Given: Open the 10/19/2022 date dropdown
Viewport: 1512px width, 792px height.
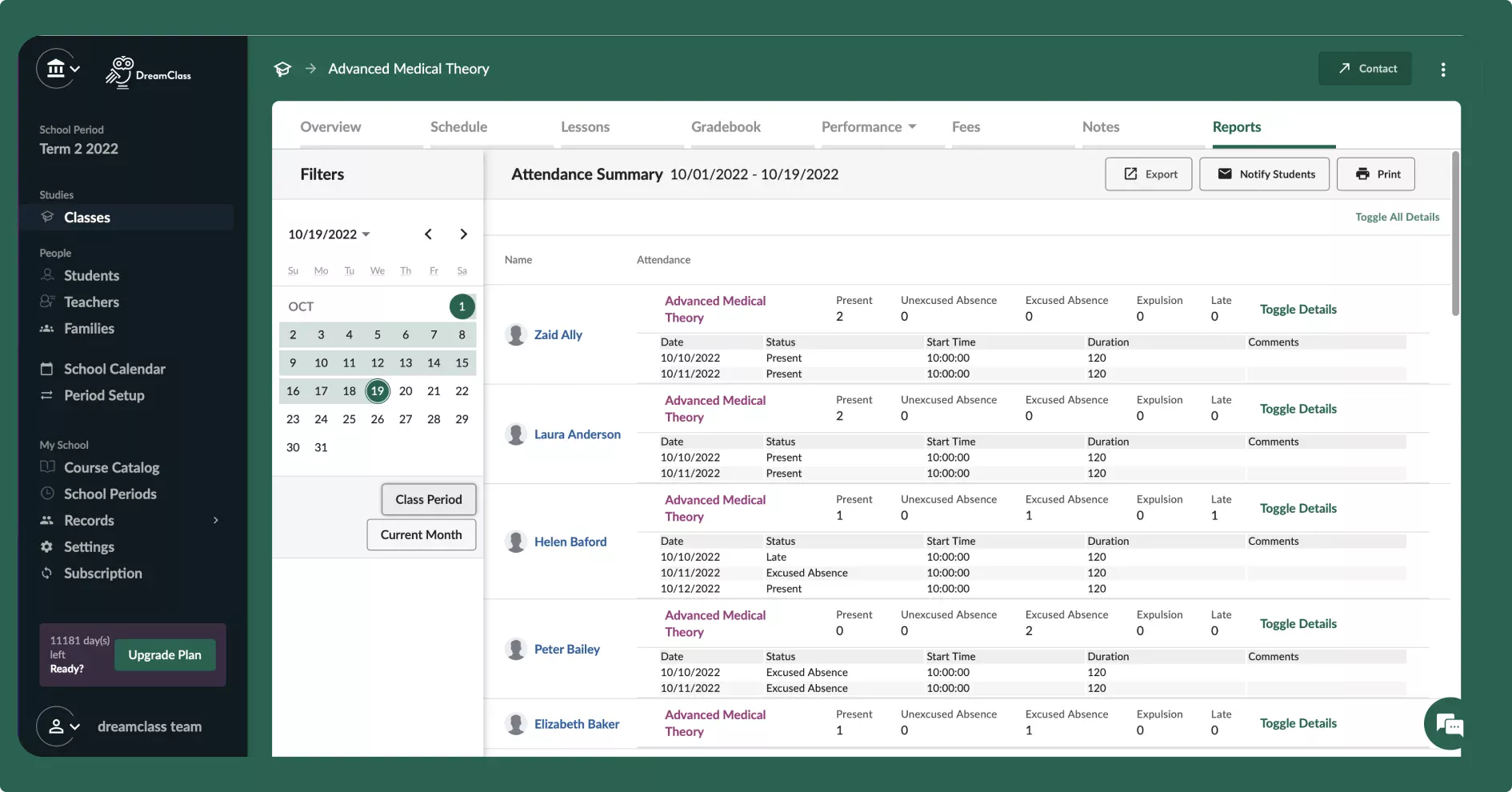Looking at the screenshot, I should coord(329,234).
